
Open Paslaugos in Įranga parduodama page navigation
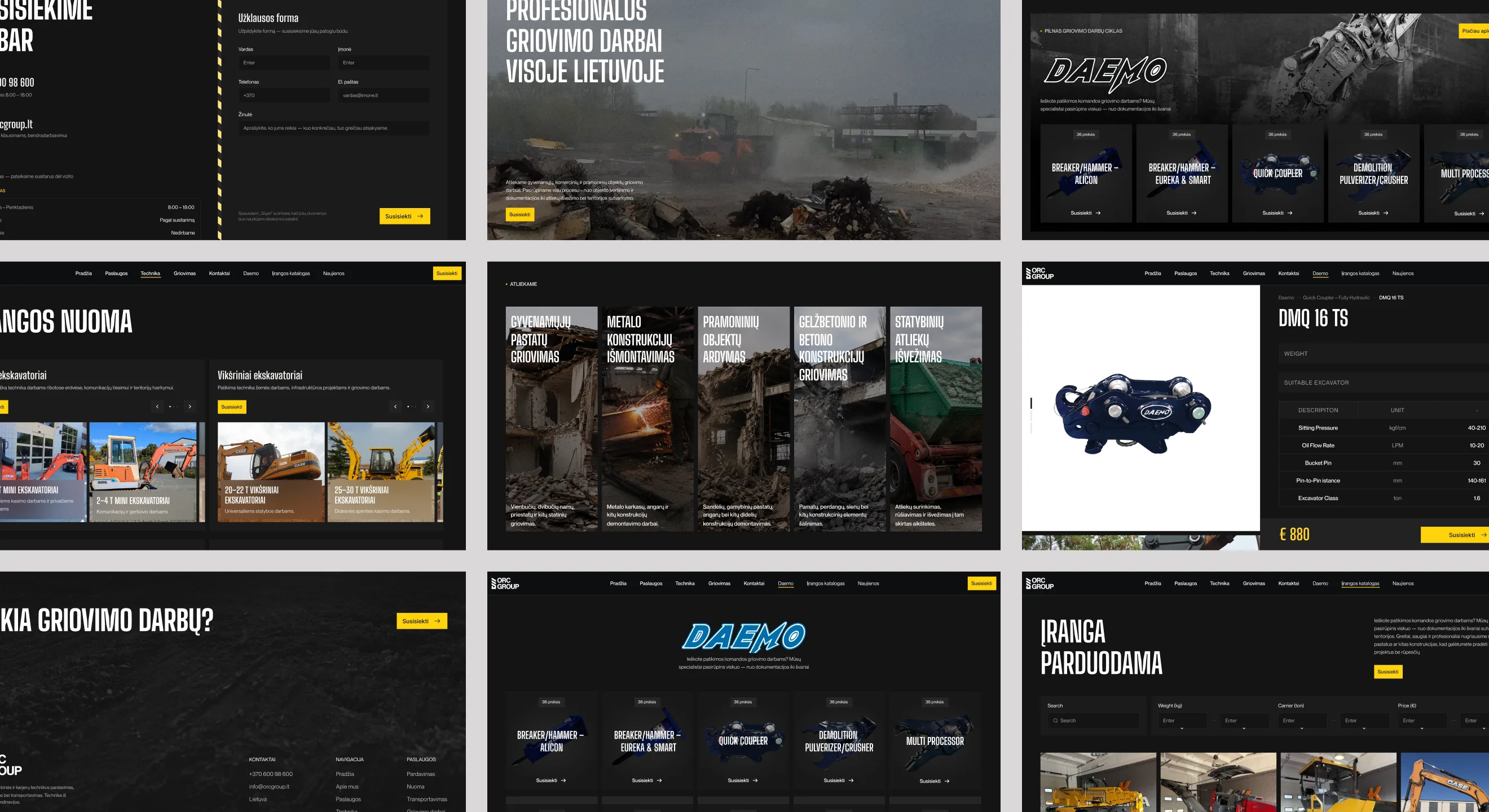click(1186, 583)
